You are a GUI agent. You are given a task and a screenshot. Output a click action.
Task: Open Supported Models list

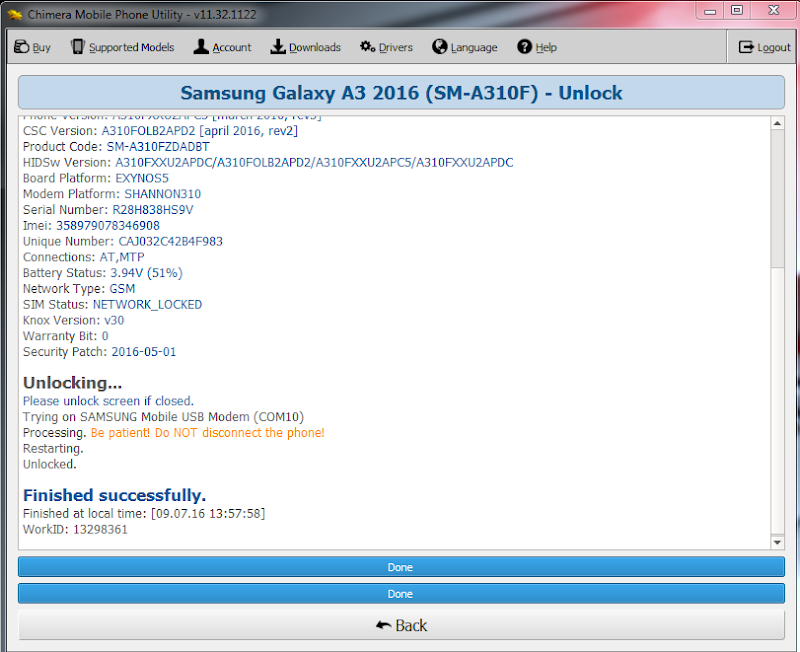coord(132,47)
